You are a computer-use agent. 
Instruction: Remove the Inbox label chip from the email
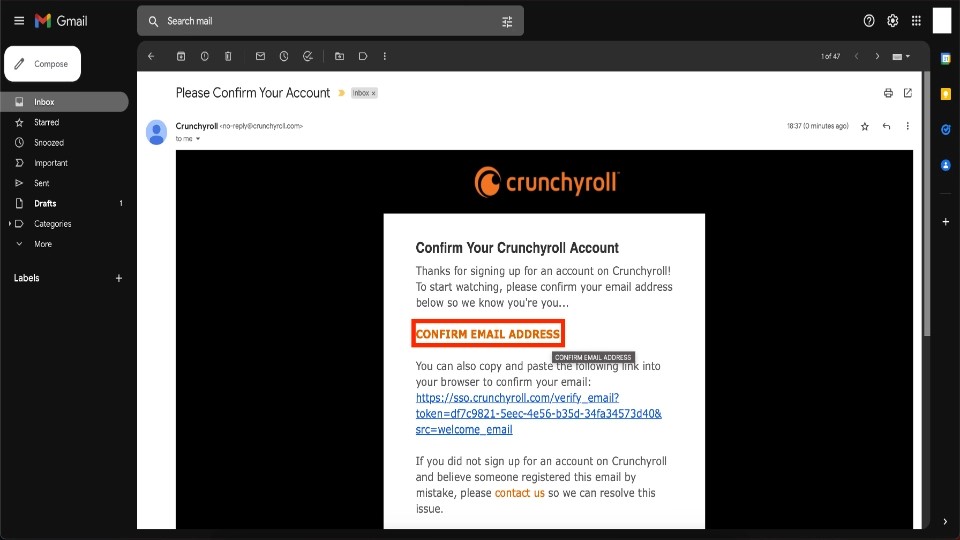(373, 93)
